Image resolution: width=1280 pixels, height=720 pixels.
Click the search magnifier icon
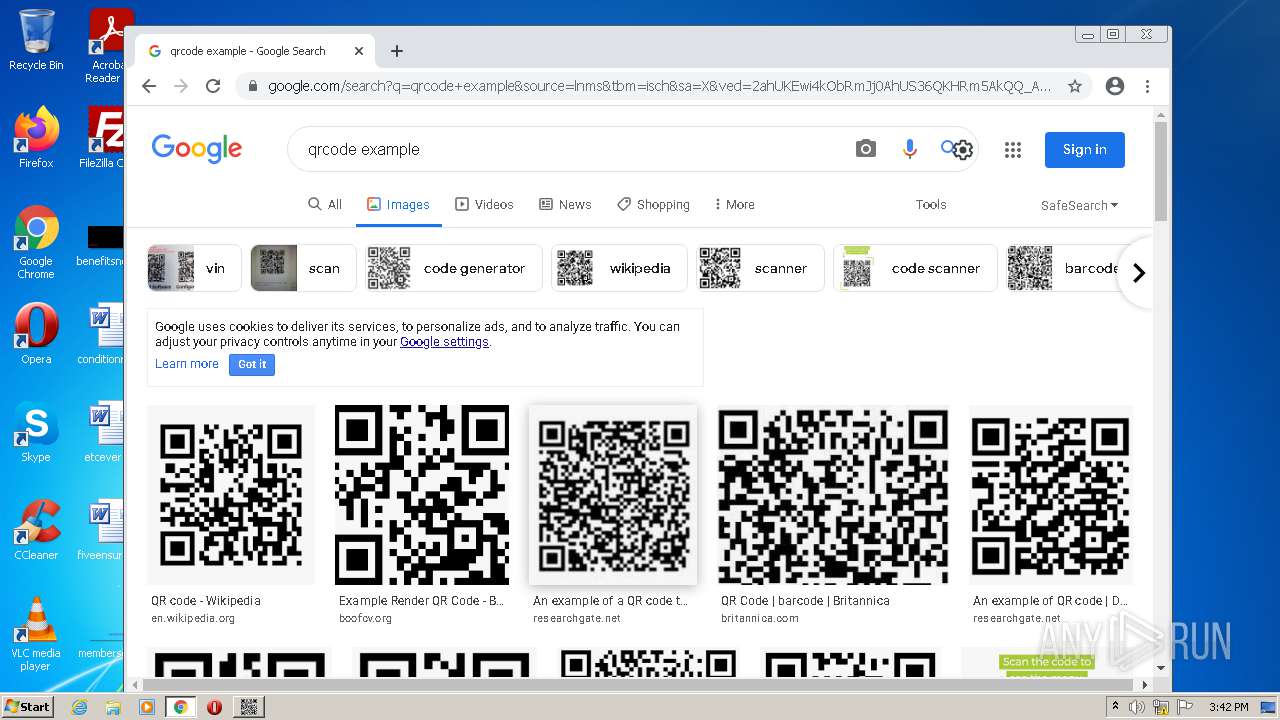click(948, 148)
